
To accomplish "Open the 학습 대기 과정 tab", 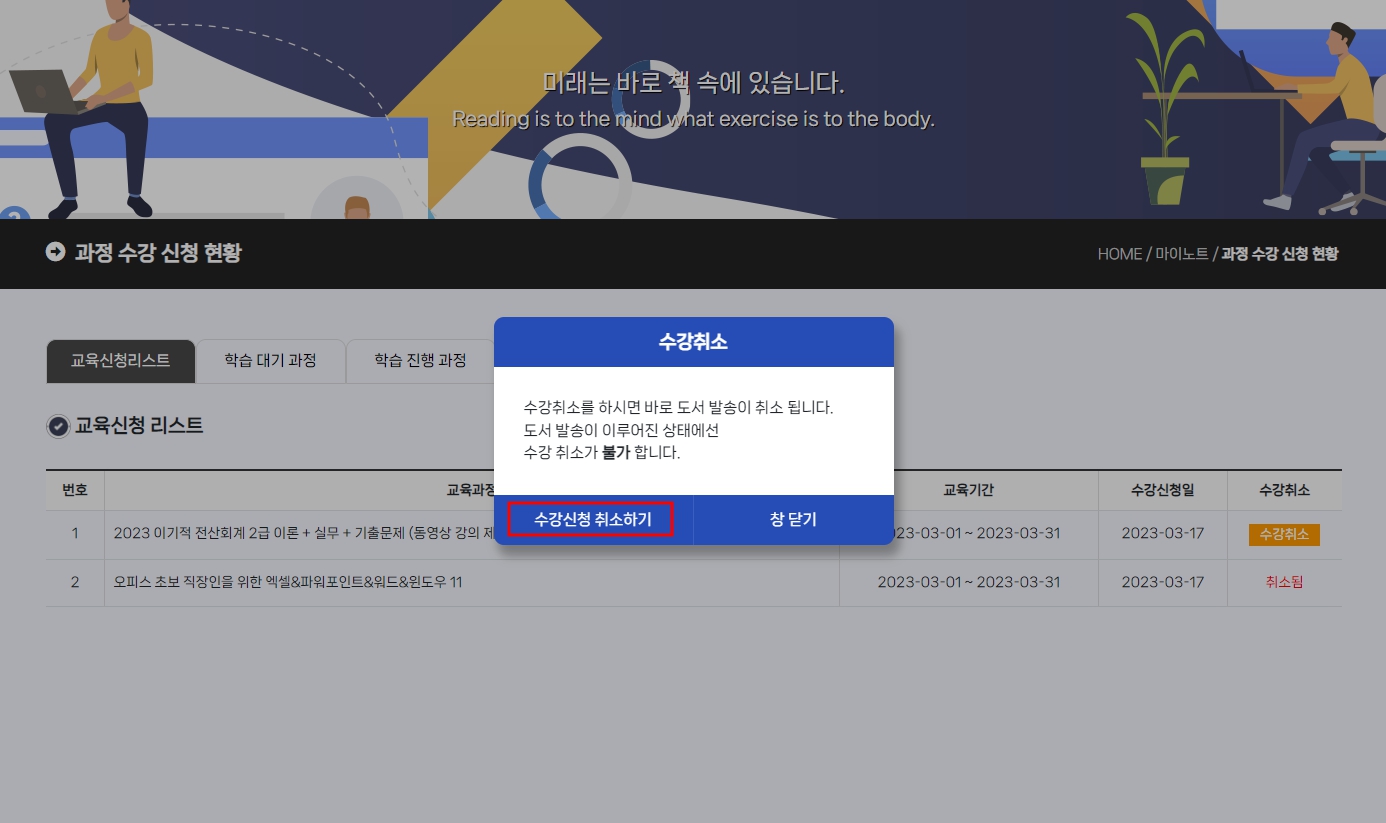I will [270, 361].
